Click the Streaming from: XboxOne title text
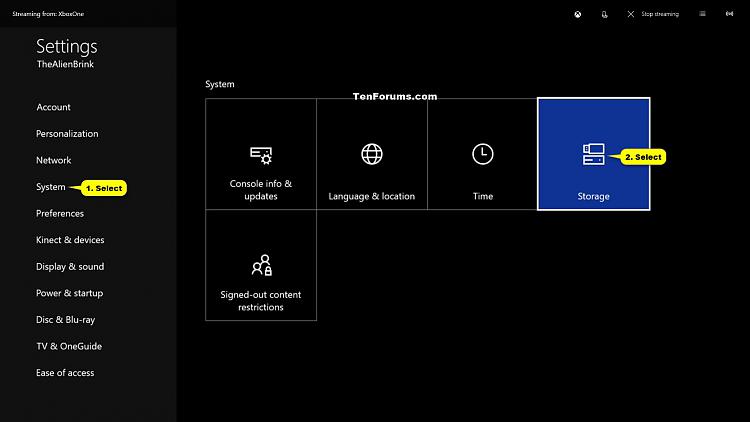 coord(48,14)
